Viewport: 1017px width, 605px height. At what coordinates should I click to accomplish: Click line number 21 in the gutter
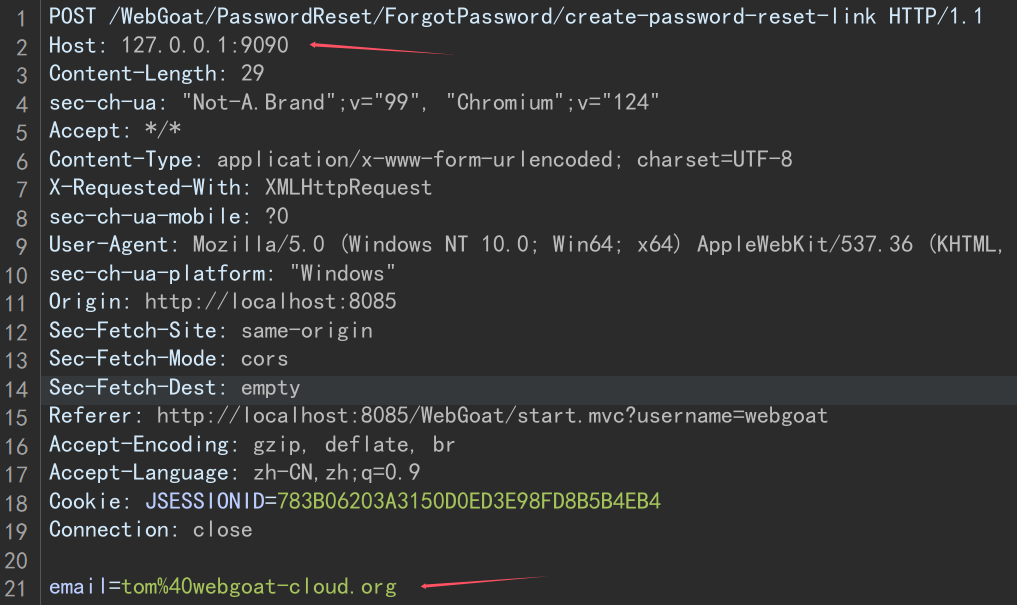pos(16,589)
